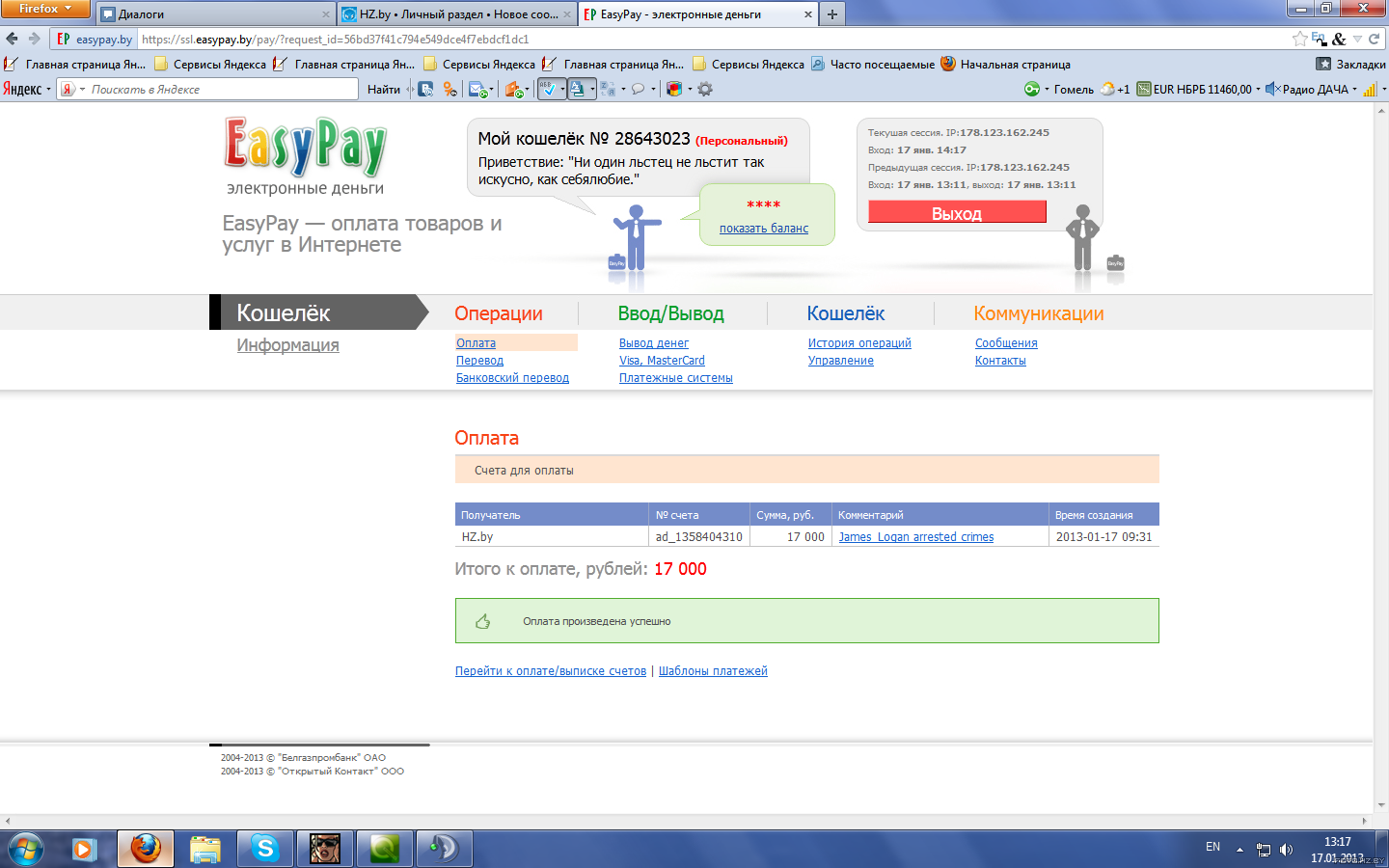Image resolution: width=1389 pixels, height=868 pixels.
Task: Close the EasyPay tab
Action: (x=808, y=14)
